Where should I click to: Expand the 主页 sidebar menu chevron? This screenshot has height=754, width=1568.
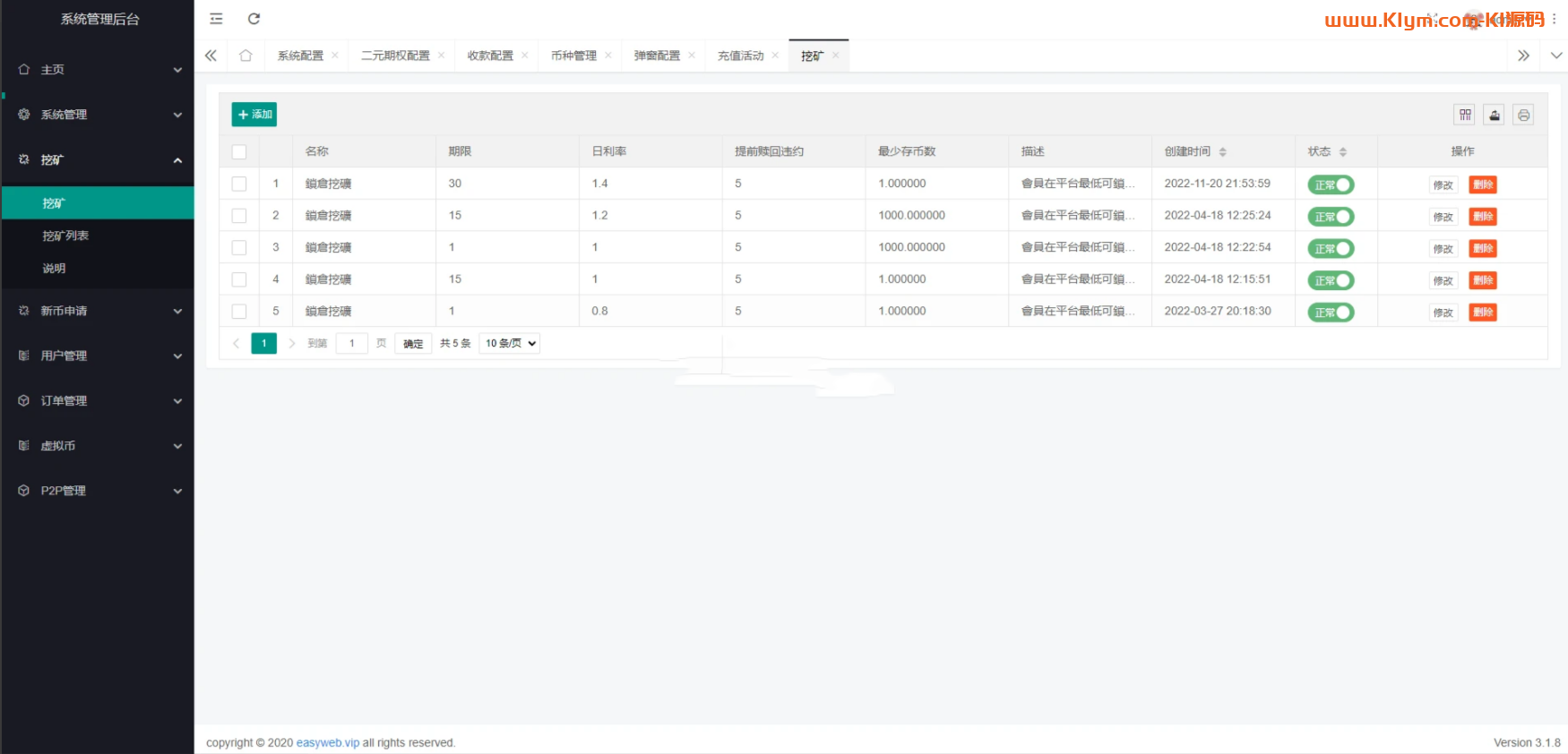(177, 70)
